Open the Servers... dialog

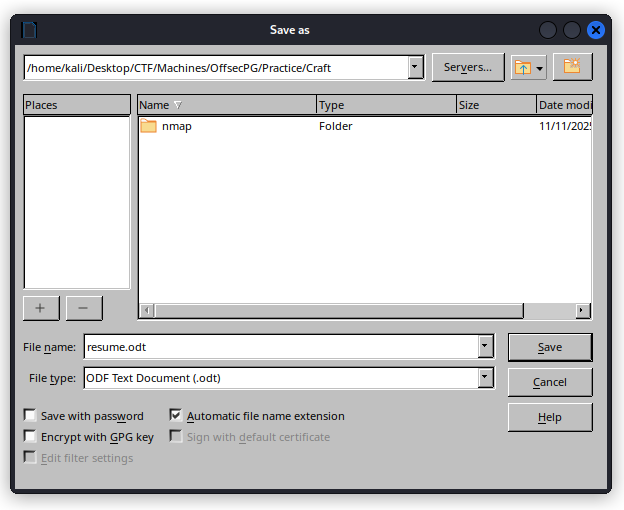[x=468, y=67]
